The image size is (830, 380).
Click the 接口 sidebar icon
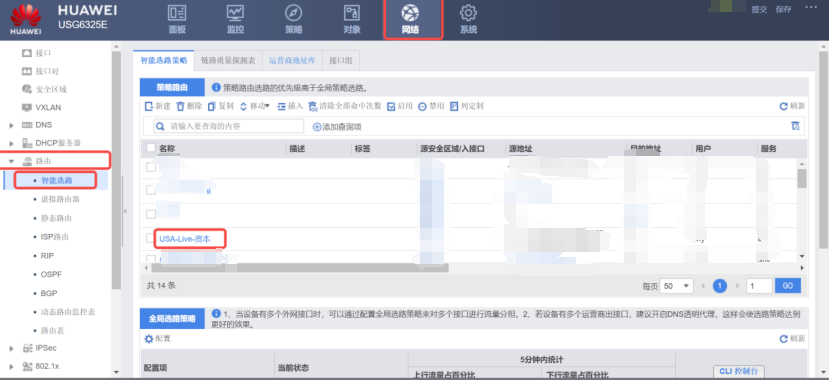(x=26, y=53)
